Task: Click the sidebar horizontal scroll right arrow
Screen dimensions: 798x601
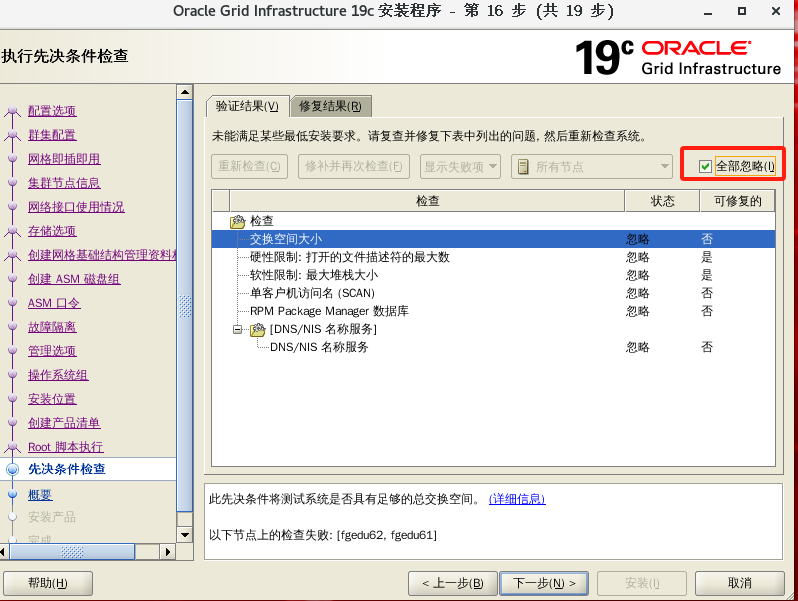Action: [x=167, y=552]
